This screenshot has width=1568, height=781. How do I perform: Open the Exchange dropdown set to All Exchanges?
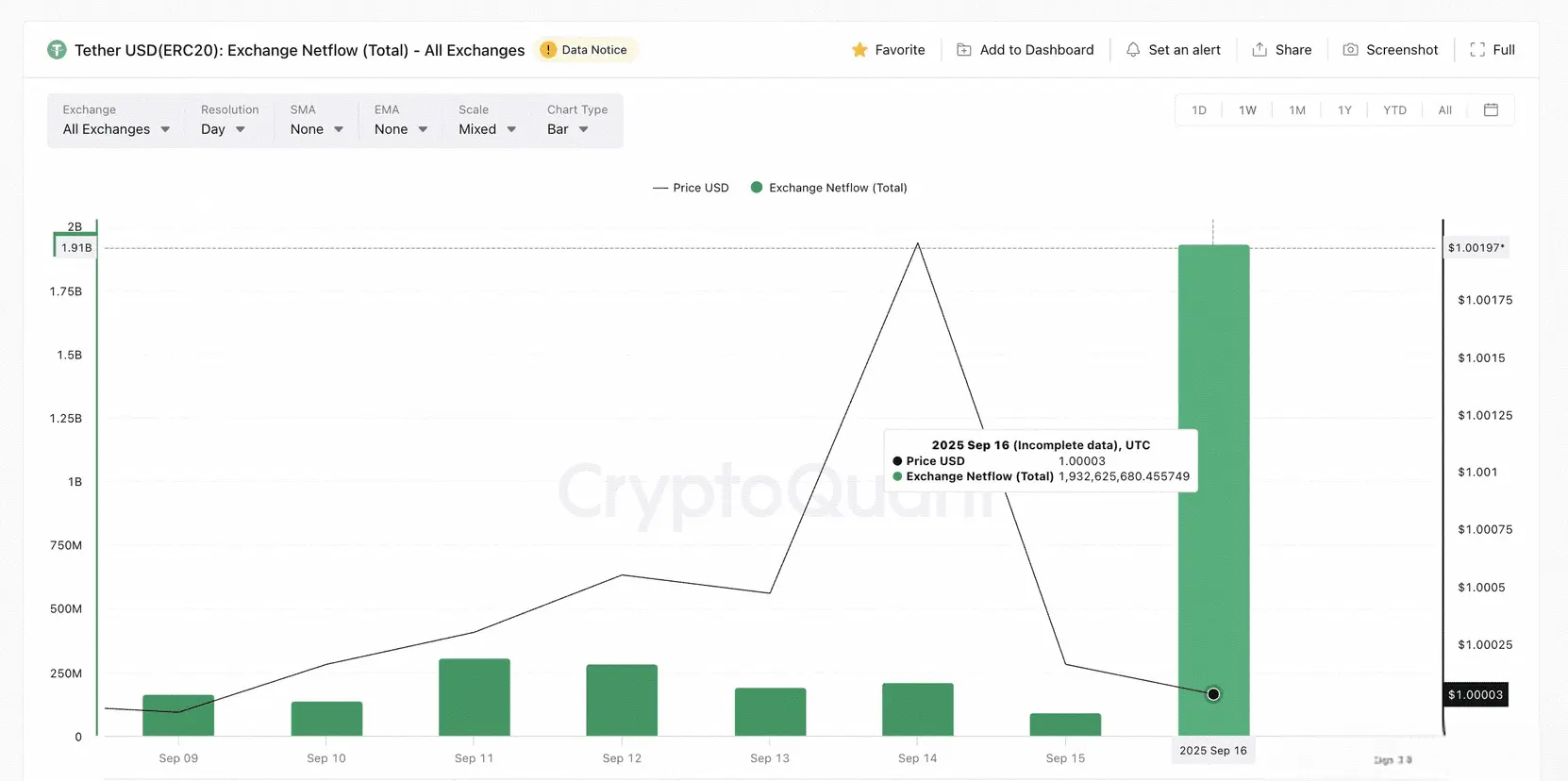point(116,121)
